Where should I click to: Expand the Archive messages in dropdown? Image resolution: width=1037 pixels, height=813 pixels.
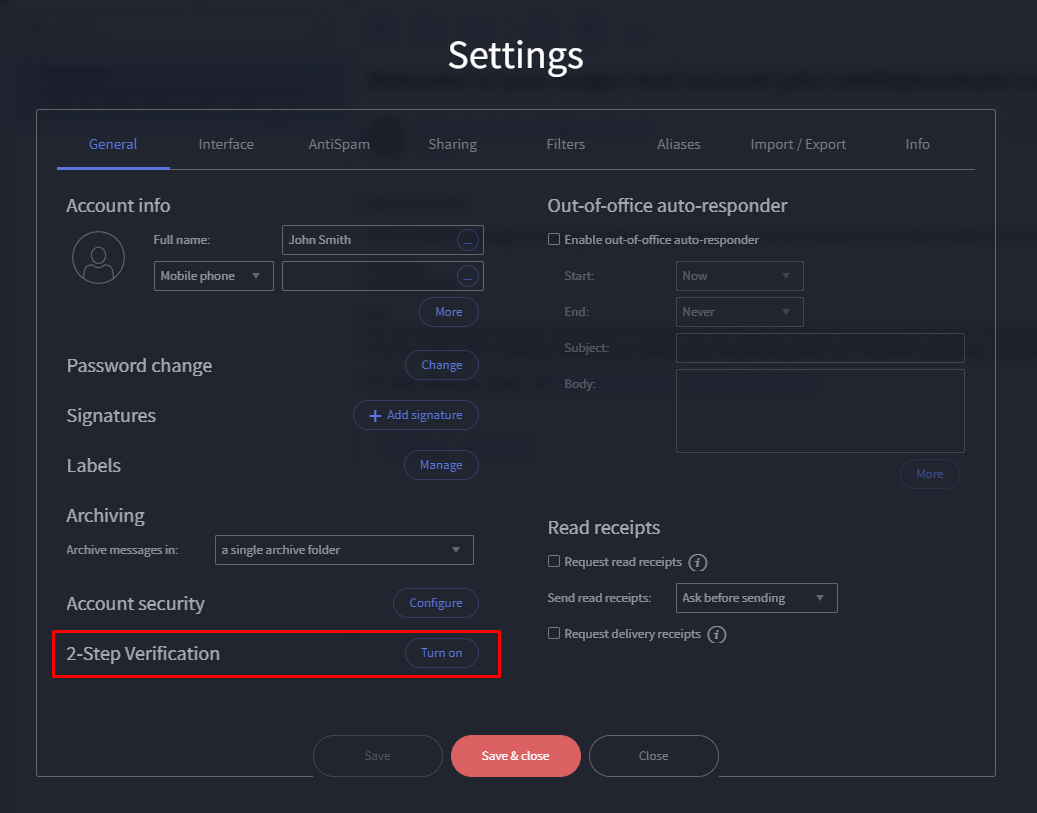click(x=344, y=550)
